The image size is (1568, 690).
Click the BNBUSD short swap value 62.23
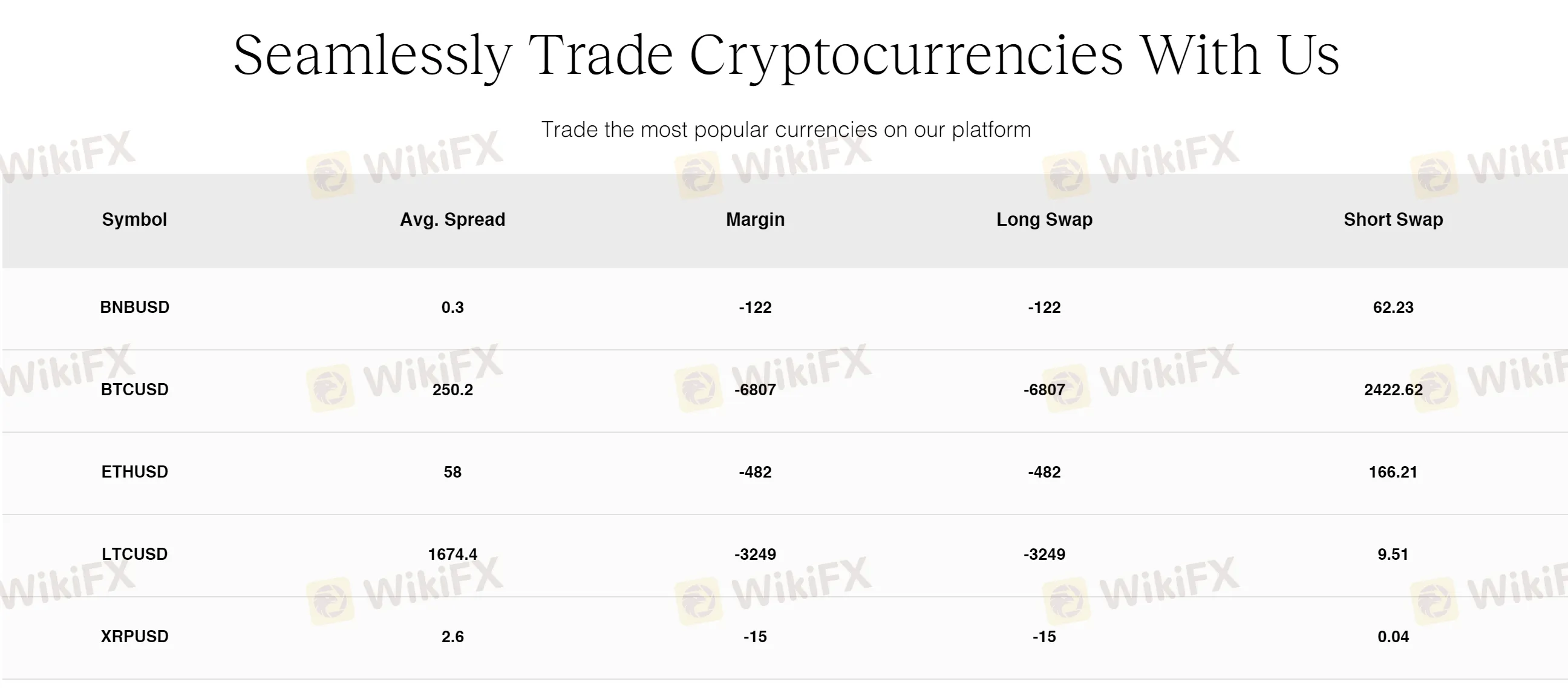[1393, 307]
